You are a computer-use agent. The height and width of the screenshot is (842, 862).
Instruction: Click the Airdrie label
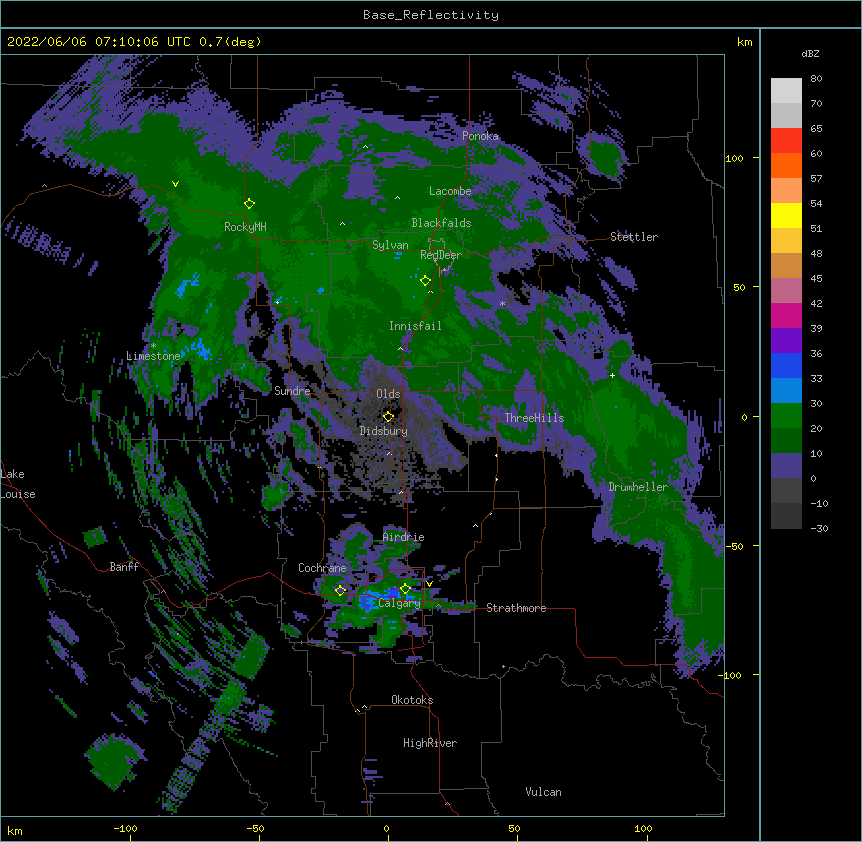[403, 537]
